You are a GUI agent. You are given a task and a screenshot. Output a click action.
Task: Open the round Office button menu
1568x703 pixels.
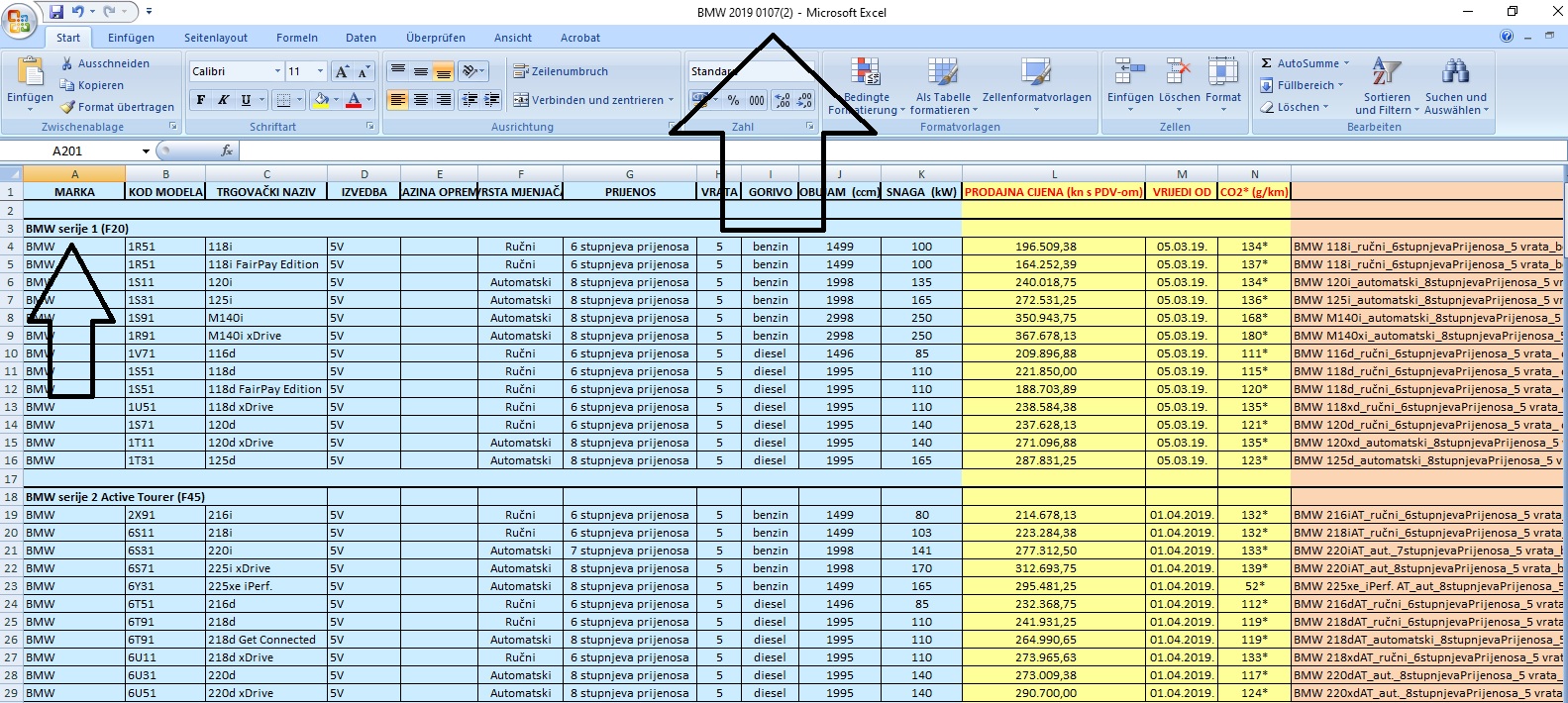(20, 20)
